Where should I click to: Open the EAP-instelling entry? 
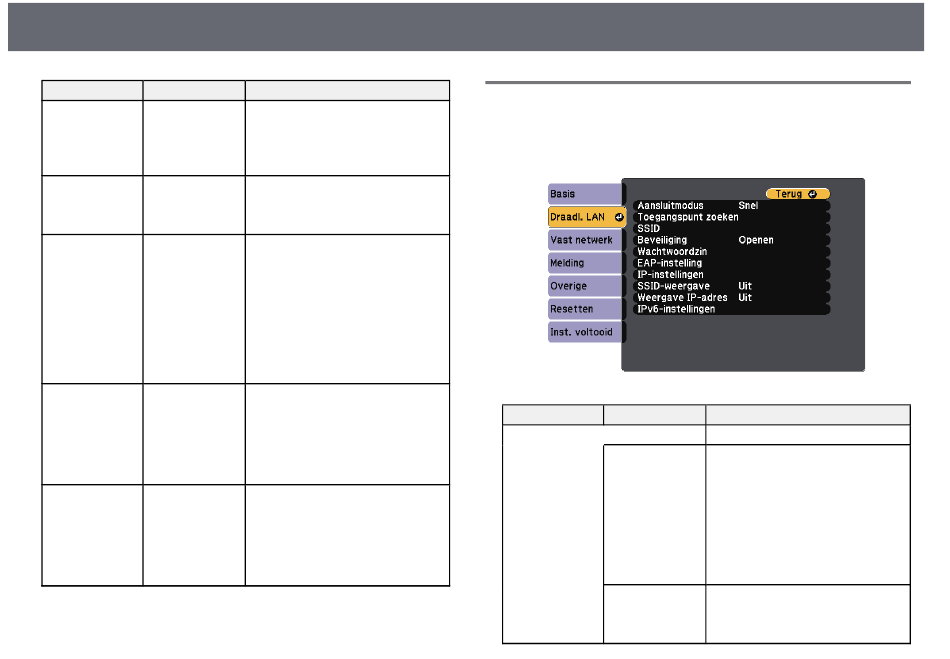(732, 263)
